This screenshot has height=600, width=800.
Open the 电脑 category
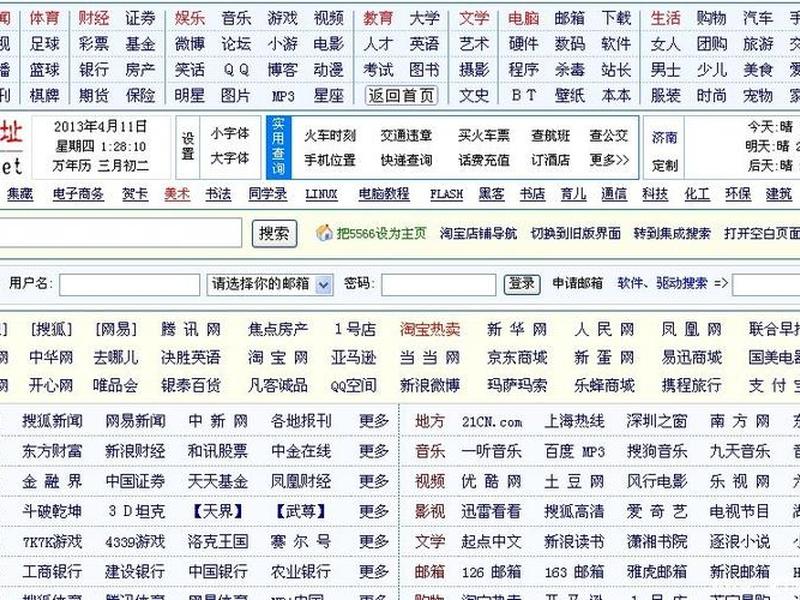pyautogui.click(x=523, y=18)
